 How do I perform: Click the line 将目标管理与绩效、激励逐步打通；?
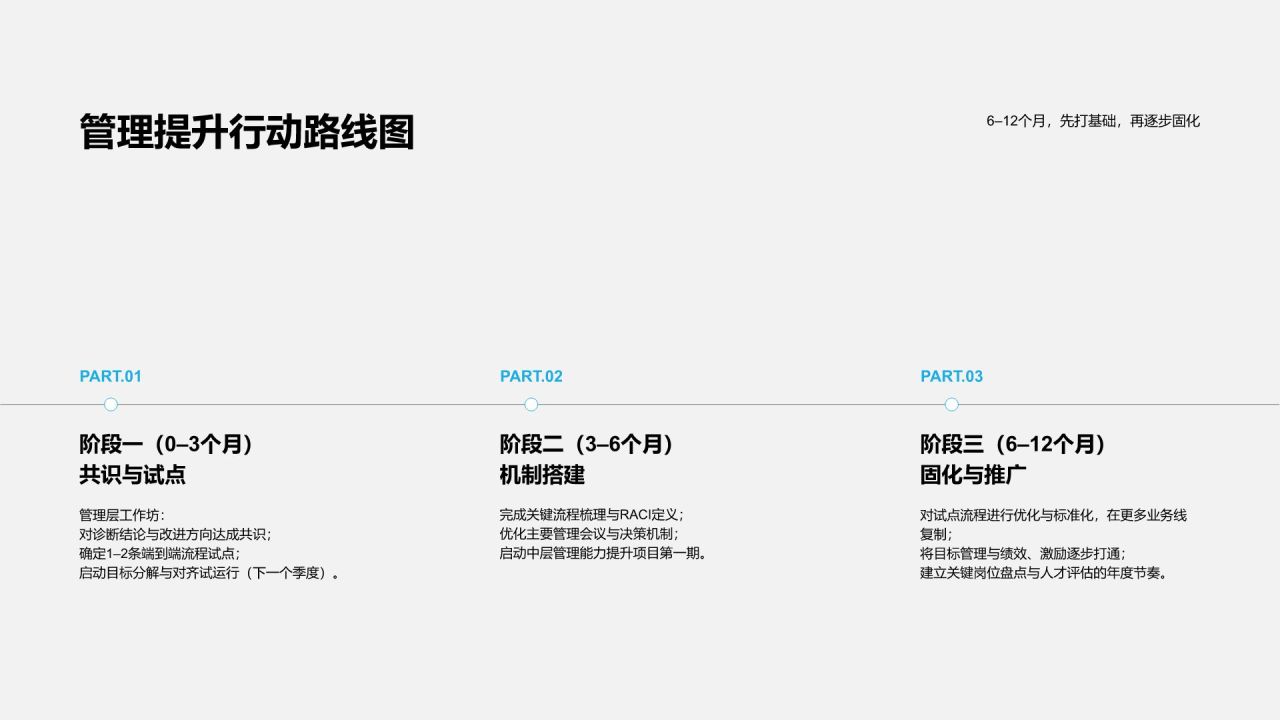(x=1023, y=553)
